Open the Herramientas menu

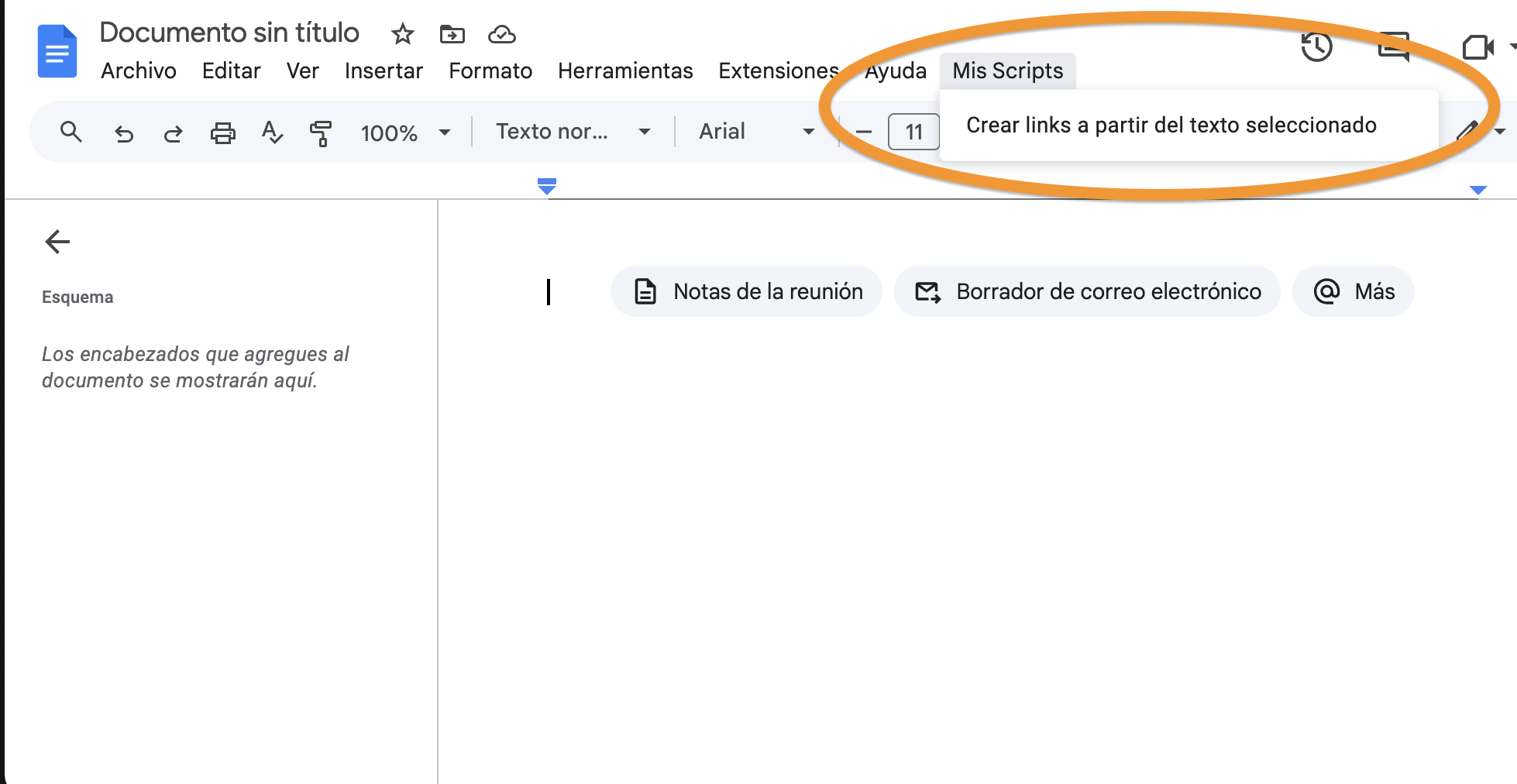[x=625, y=70]
